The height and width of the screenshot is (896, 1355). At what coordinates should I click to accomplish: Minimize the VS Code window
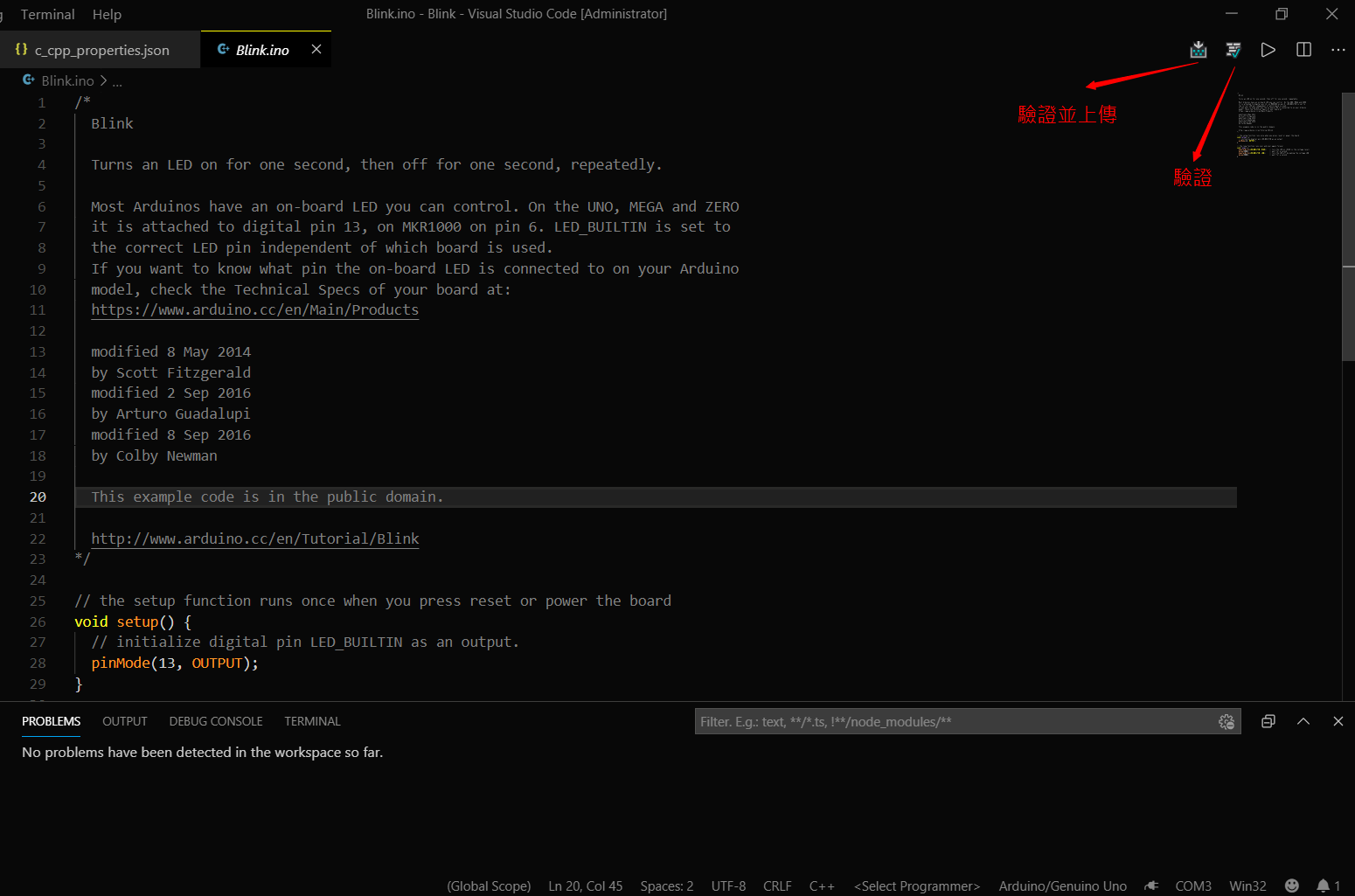coord(1231,14)
